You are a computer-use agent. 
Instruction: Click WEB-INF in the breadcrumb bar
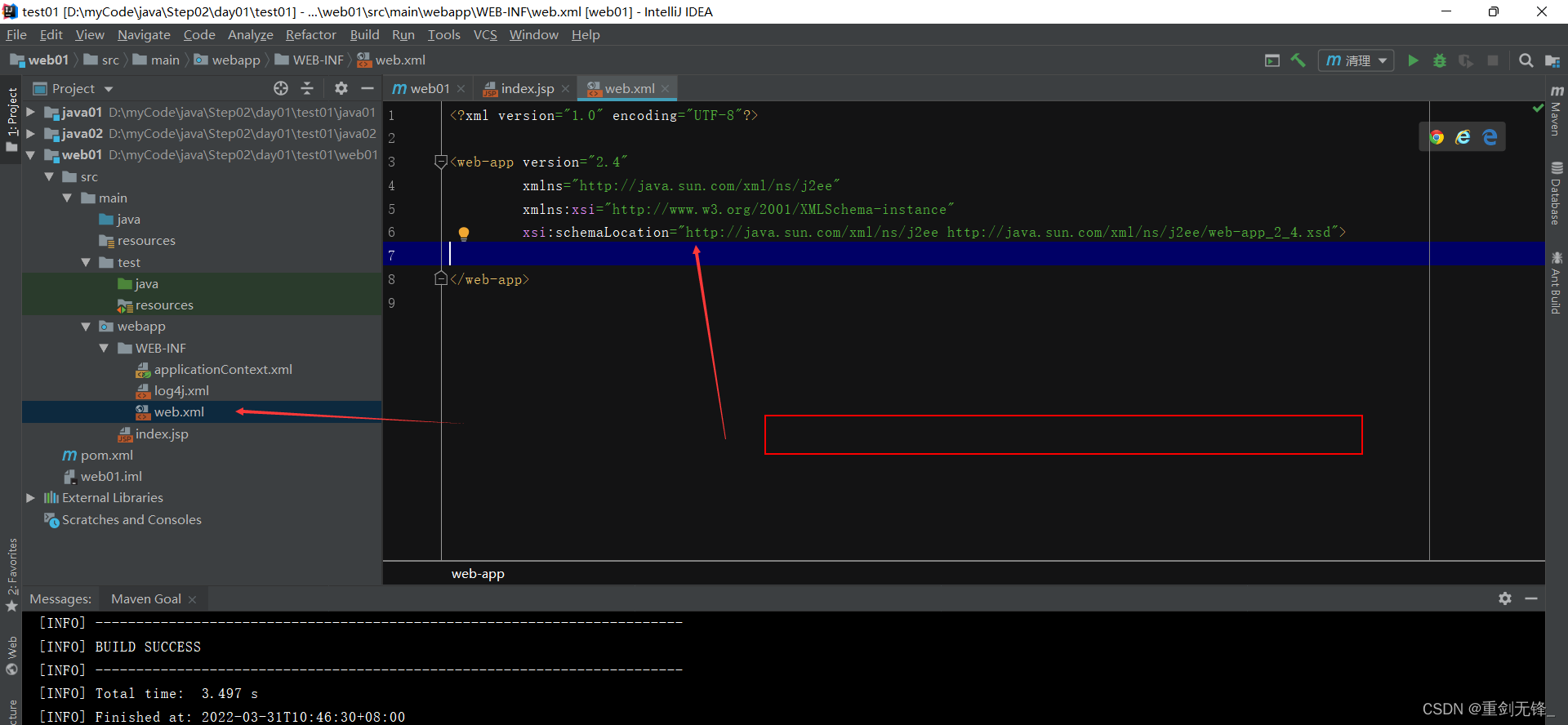click(x=309, y=60)
